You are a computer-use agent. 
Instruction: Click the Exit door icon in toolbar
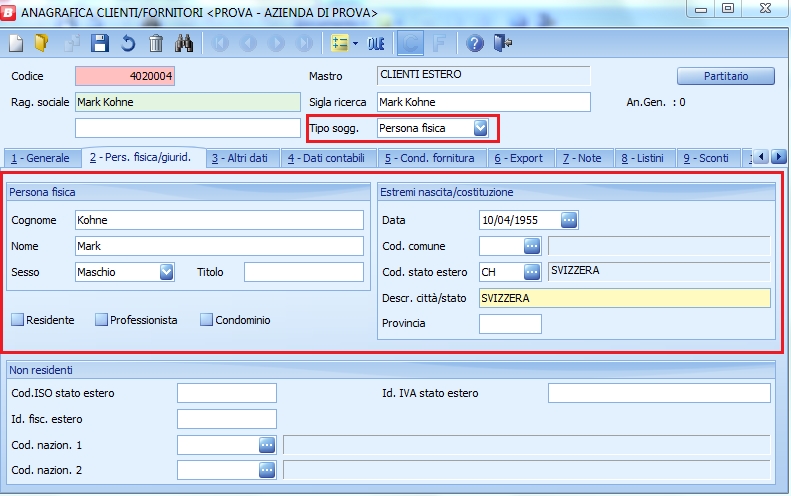(x=503, y=43)
